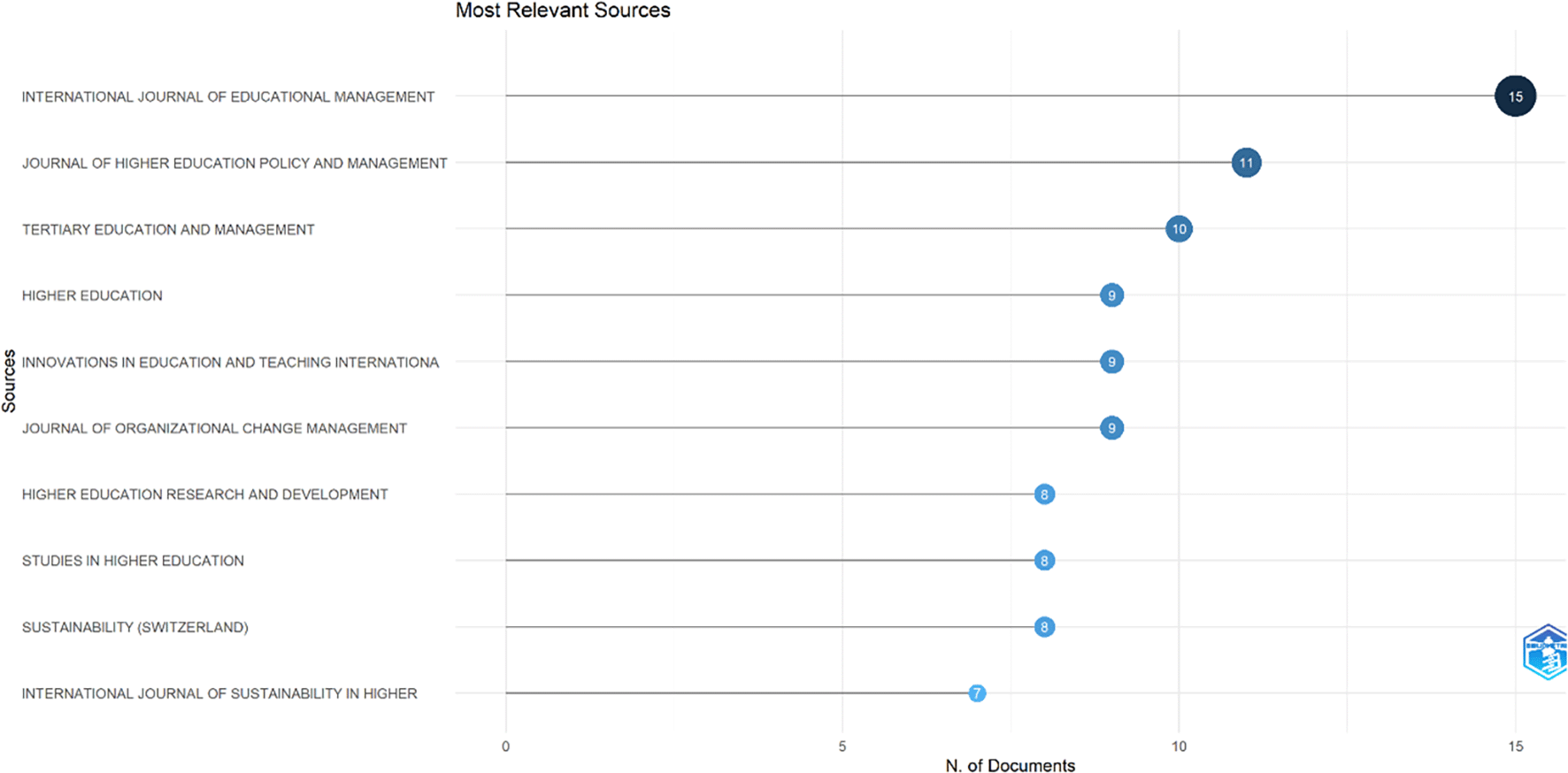Click the Sustainability (Switzerland) data point

click(x=1044, y=627)
